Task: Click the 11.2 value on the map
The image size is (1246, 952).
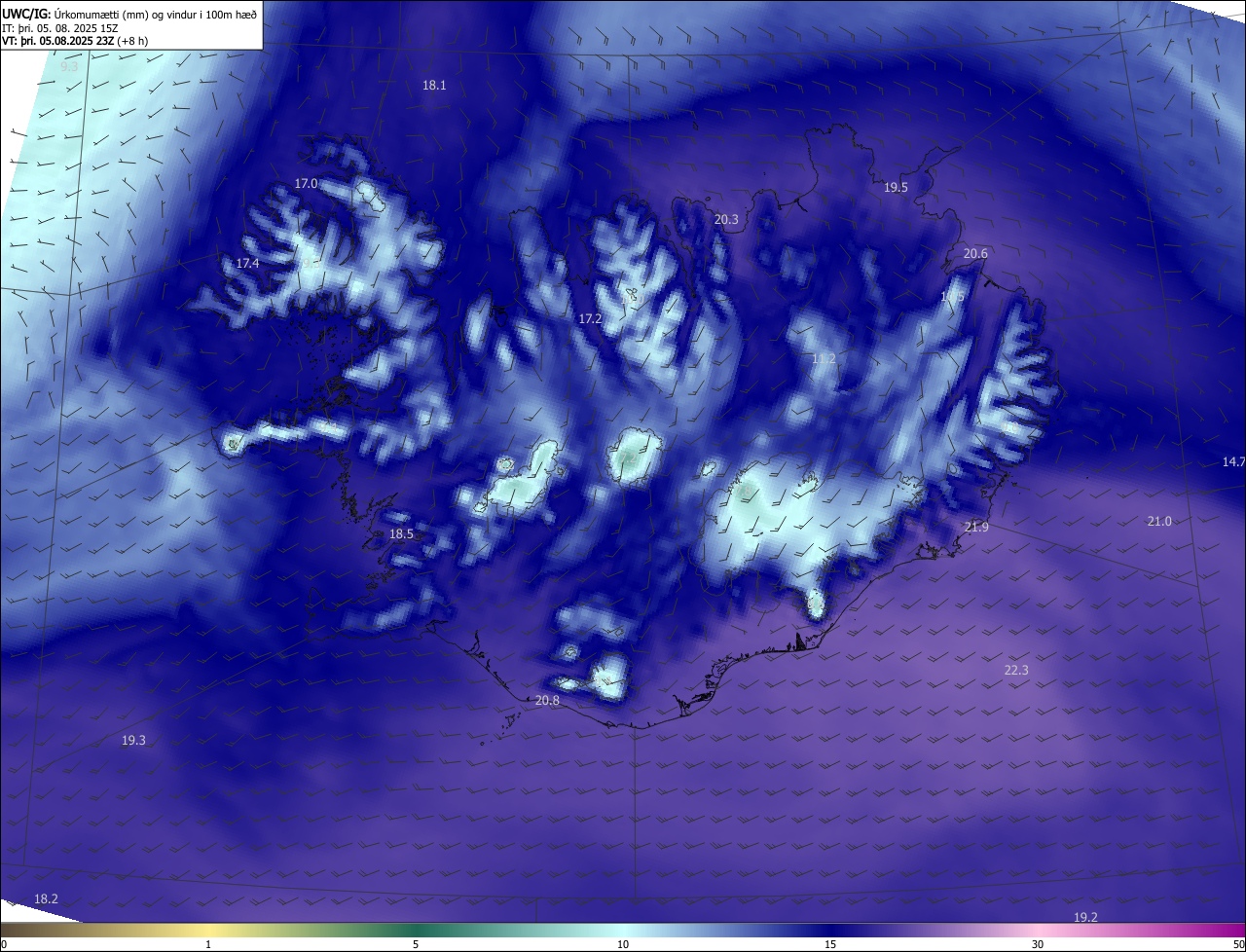Action: click(x=824, y=359)
